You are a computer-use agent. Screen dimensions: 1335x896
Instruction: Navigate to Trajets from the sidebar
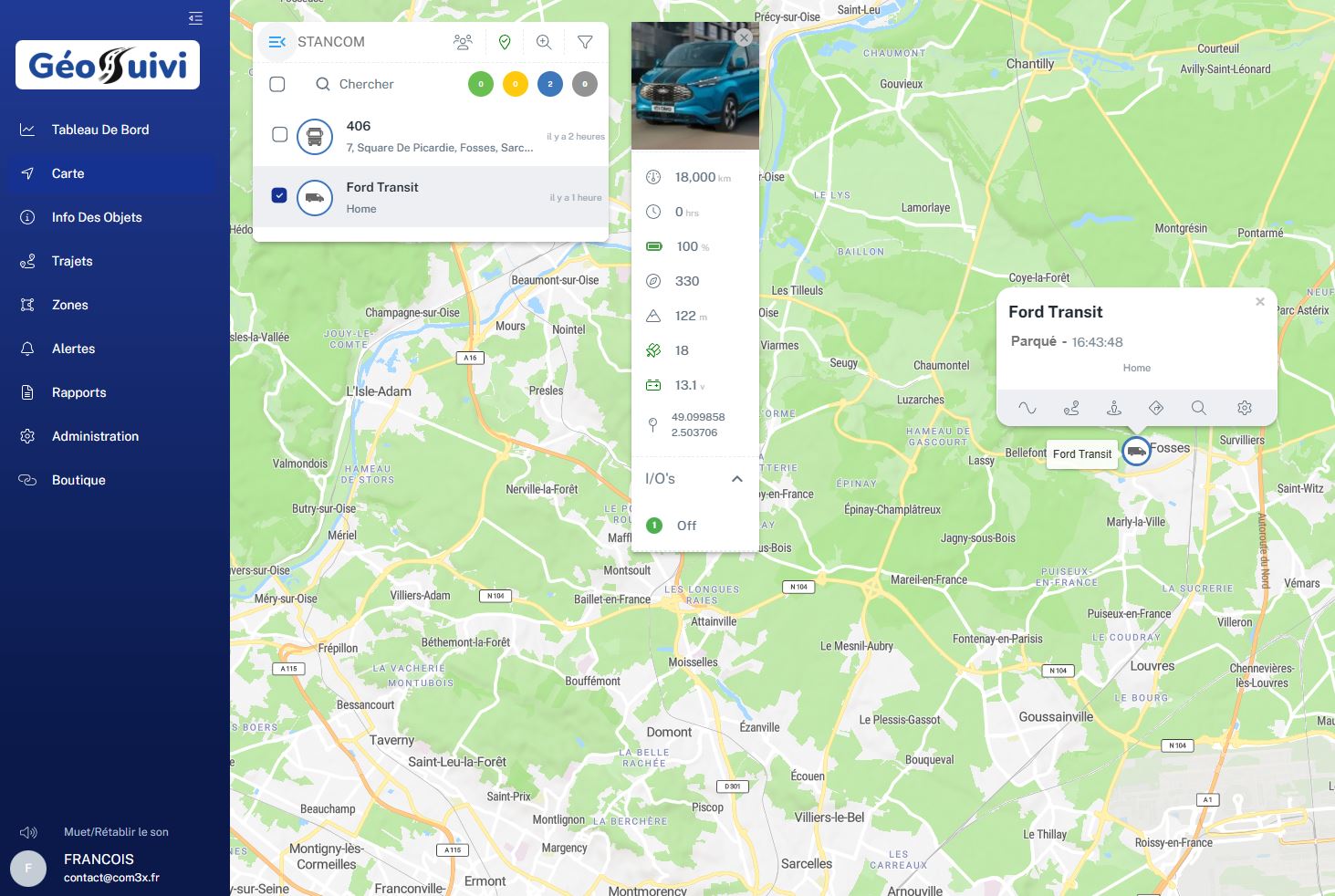[x=72, y=261]
